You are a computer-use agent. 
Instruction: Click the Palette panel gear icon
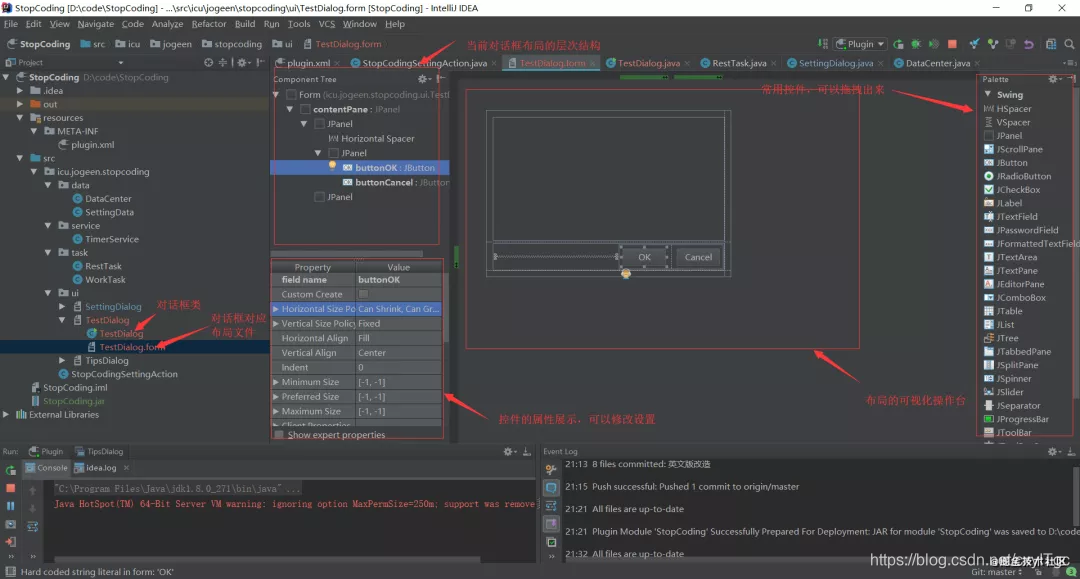(x=1052, y=79)
